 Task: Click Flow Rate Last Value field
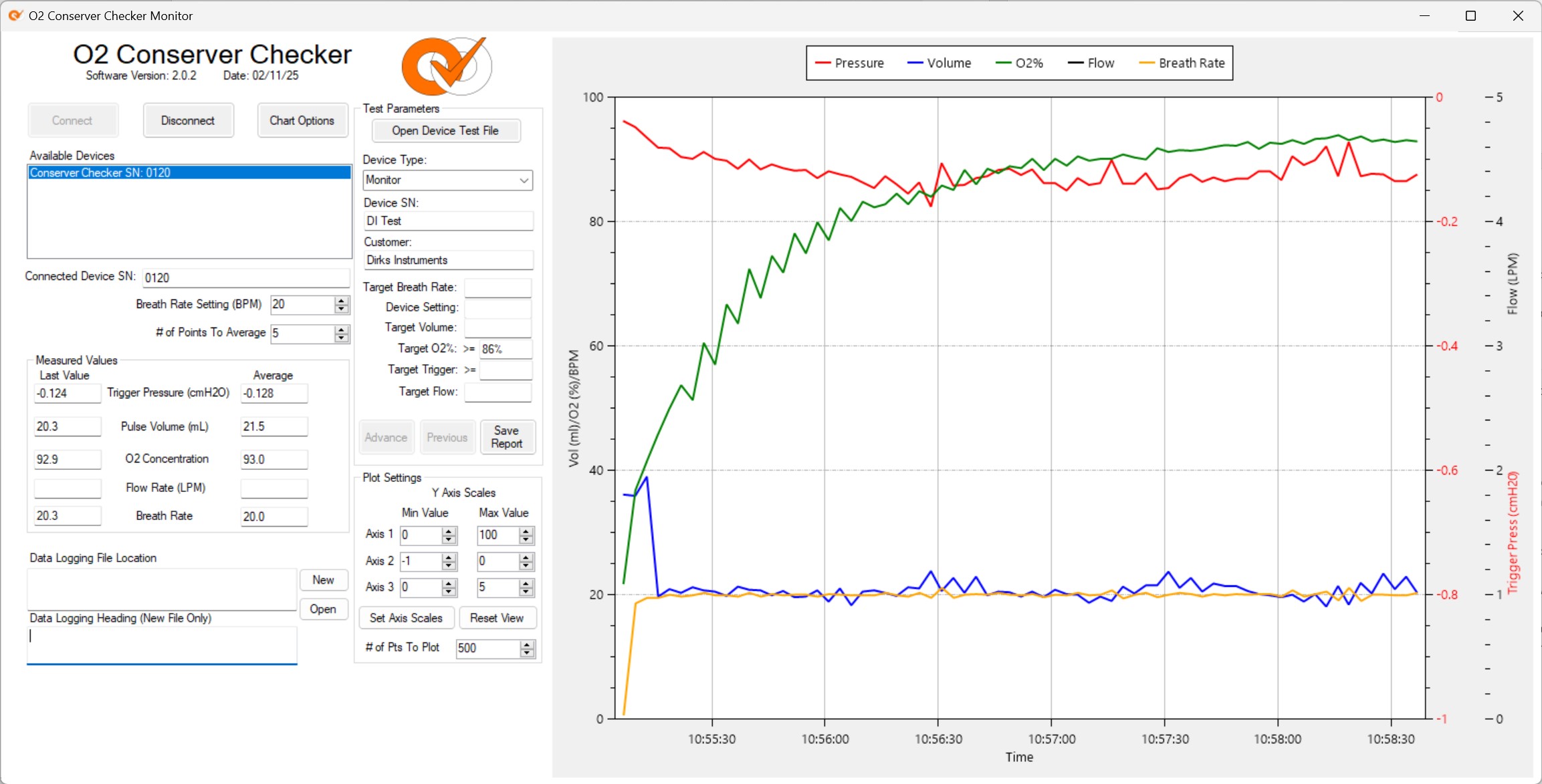[x=68, y=489]
